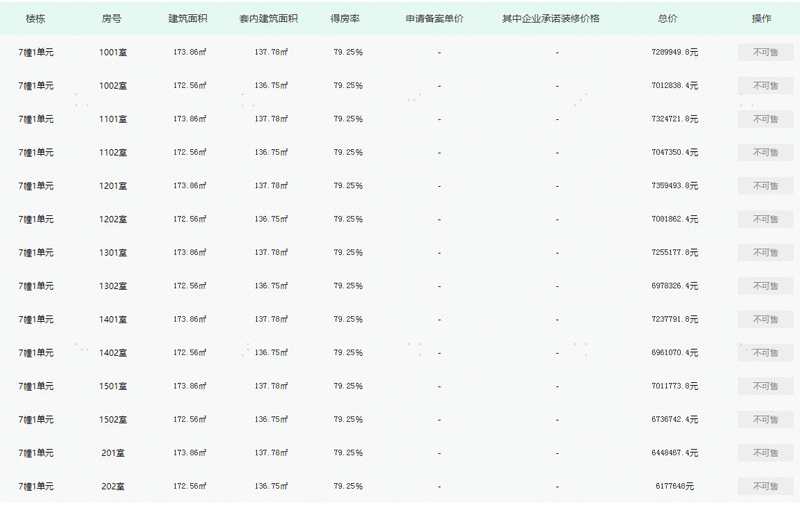
Task: Click the 得房率 column header
Action: point(346,19)
